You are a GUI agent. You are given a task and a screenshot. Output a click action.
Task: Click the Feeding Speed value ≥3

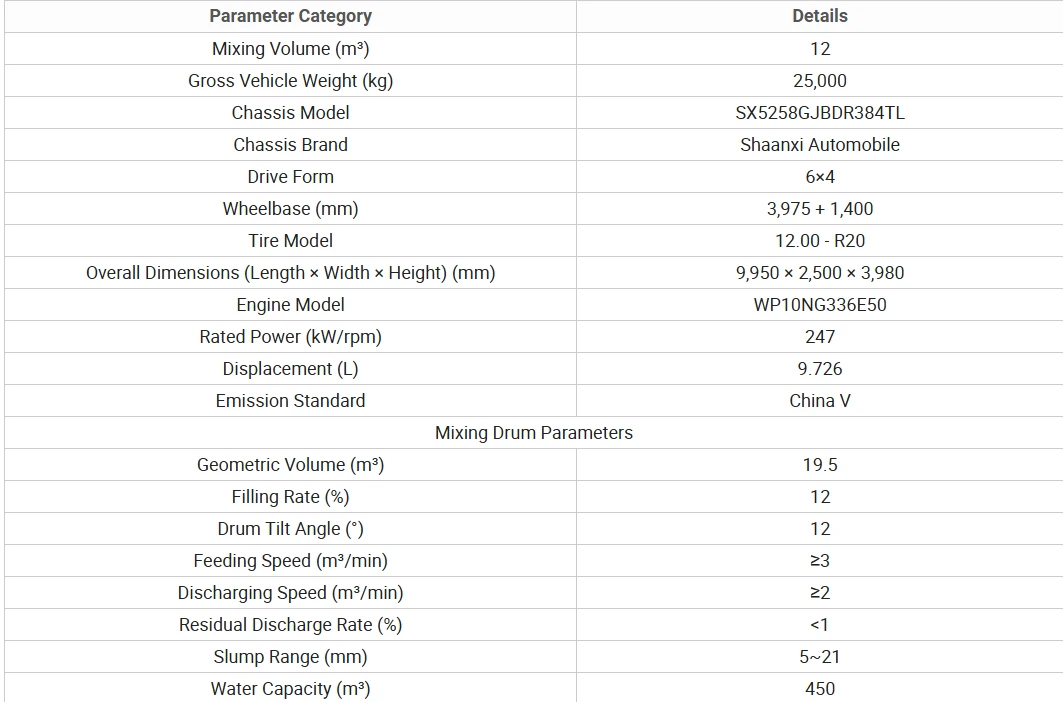click(820, 561)
